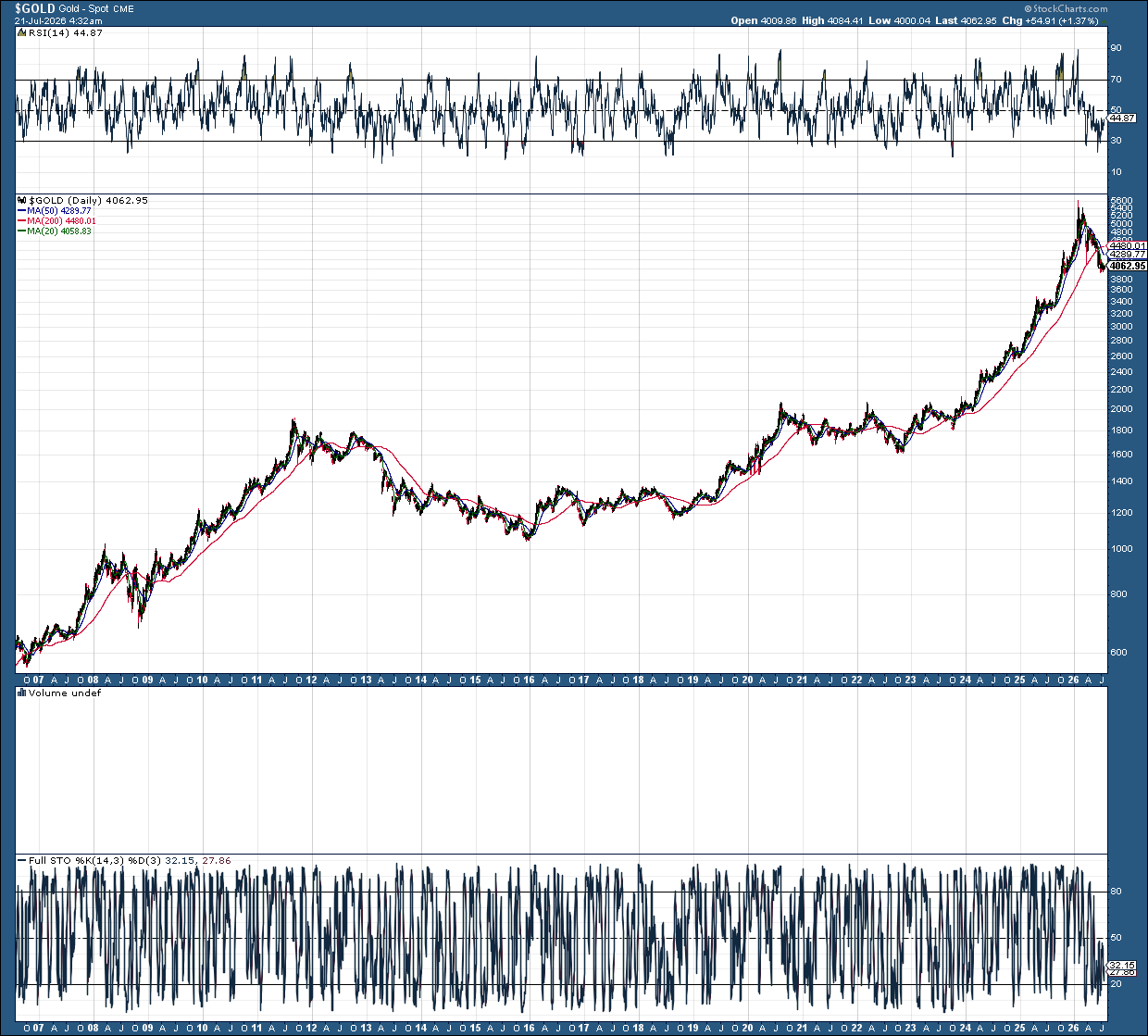Image resolution: width=1148 pixels, height=1036 pixels.
Task: Click the MA(200) 4480.01 legend text
Action: [61, 221]
